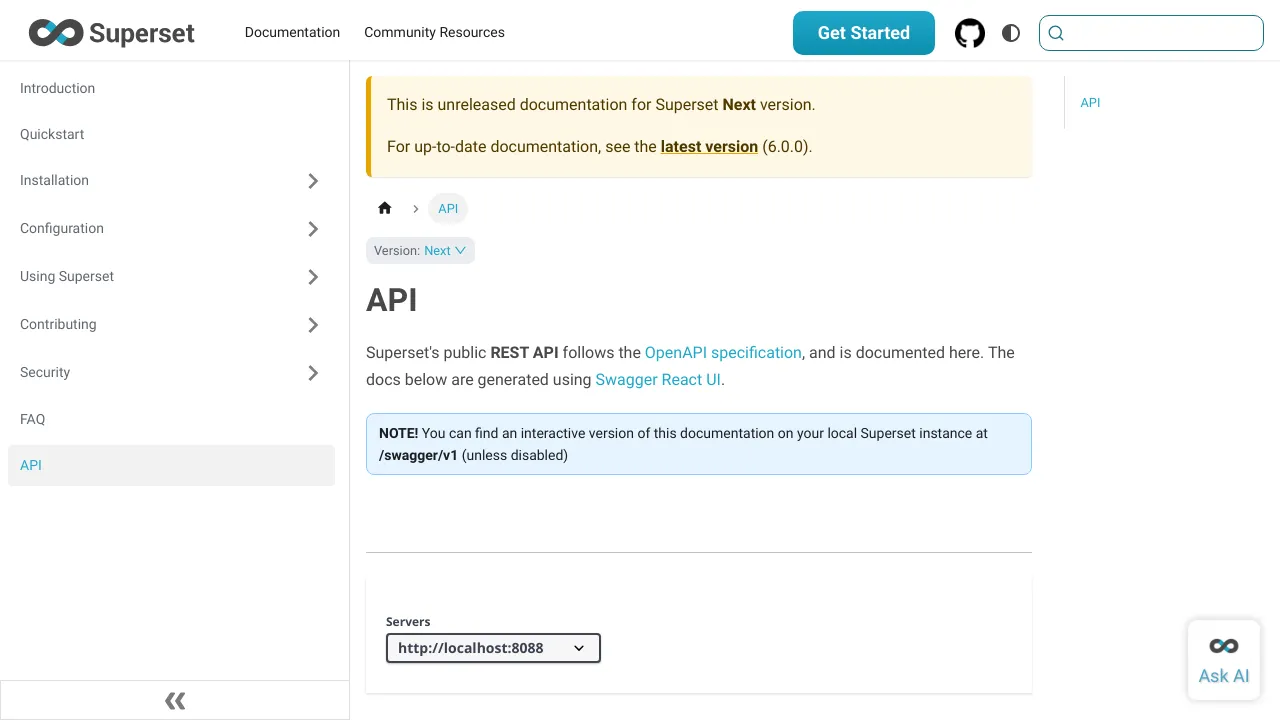Click the Installation sidebar label

(x=54, y=180)
